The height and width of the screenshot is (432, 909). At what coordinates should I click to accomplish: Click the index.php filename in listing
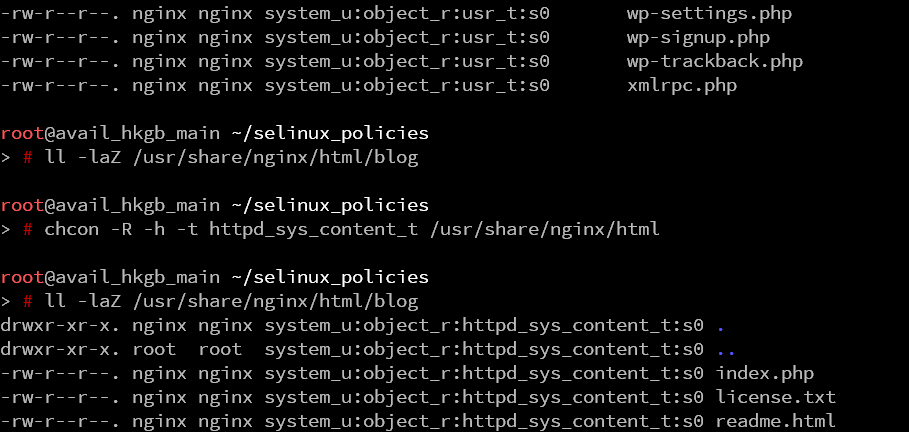pos(765,373)
